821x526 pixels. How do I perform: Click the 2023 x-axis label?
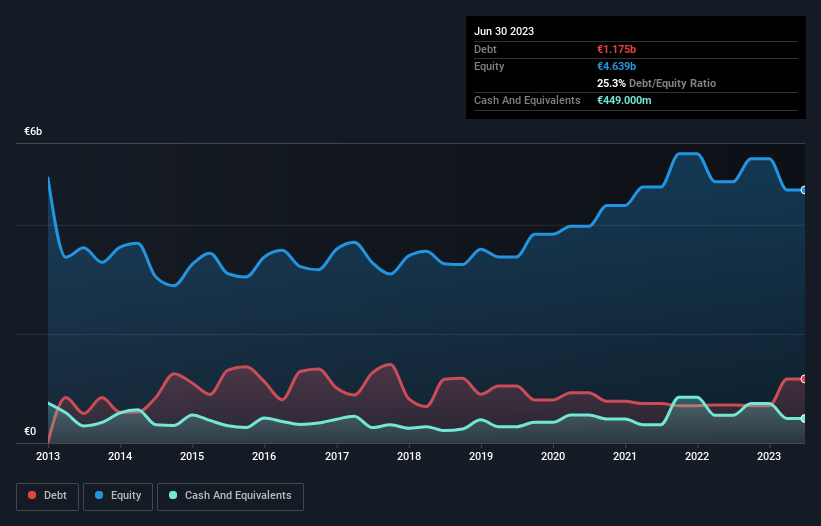(769, 456)
